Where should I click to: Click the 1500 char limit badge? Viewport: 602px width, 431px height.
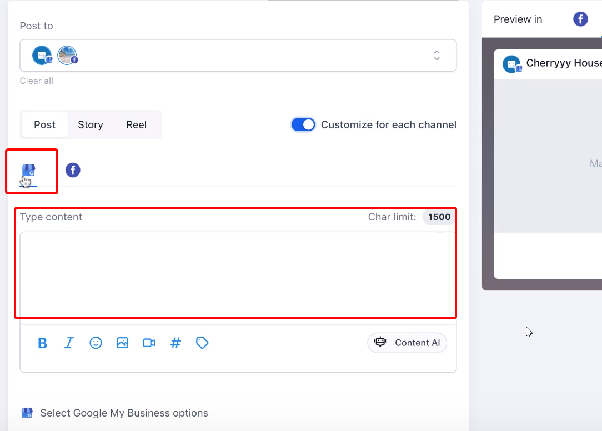point(439,217)
